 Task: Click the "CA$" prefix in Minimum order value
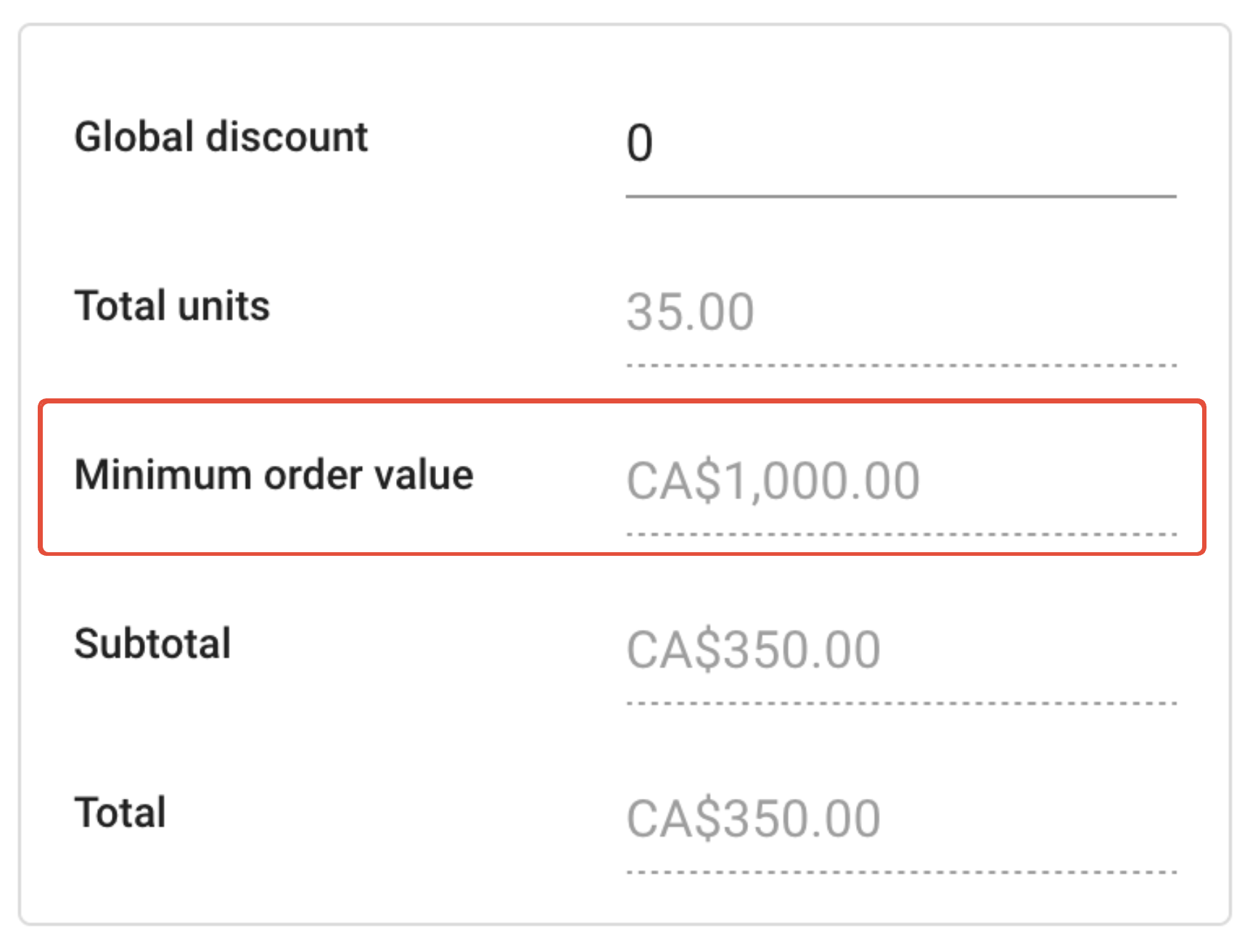[675, 480]
